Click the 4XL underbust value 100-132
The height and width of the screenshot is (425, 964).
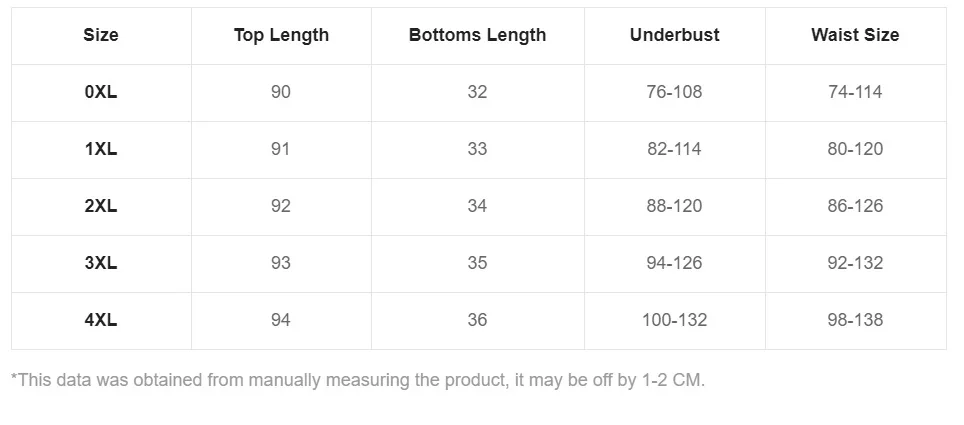tap(674, 320)
